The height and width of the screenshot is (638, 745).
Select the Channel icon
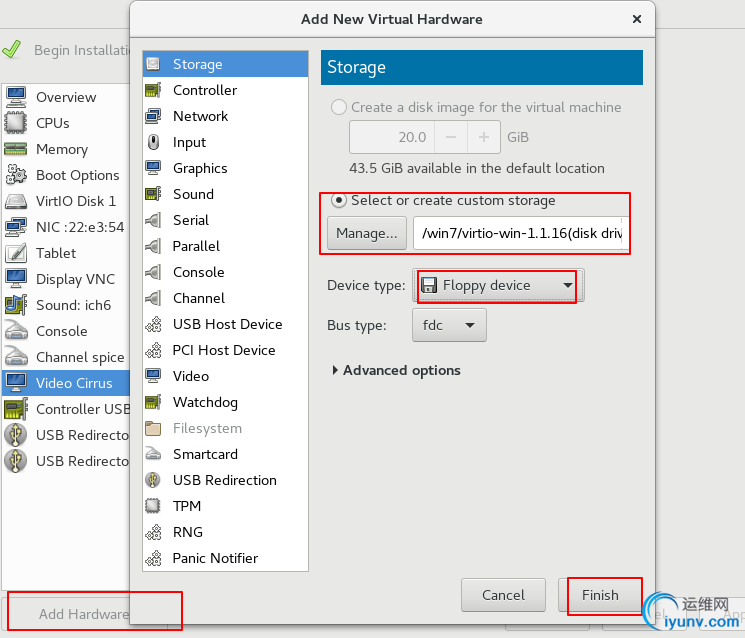pyautogui.click(x=153, y=298)
